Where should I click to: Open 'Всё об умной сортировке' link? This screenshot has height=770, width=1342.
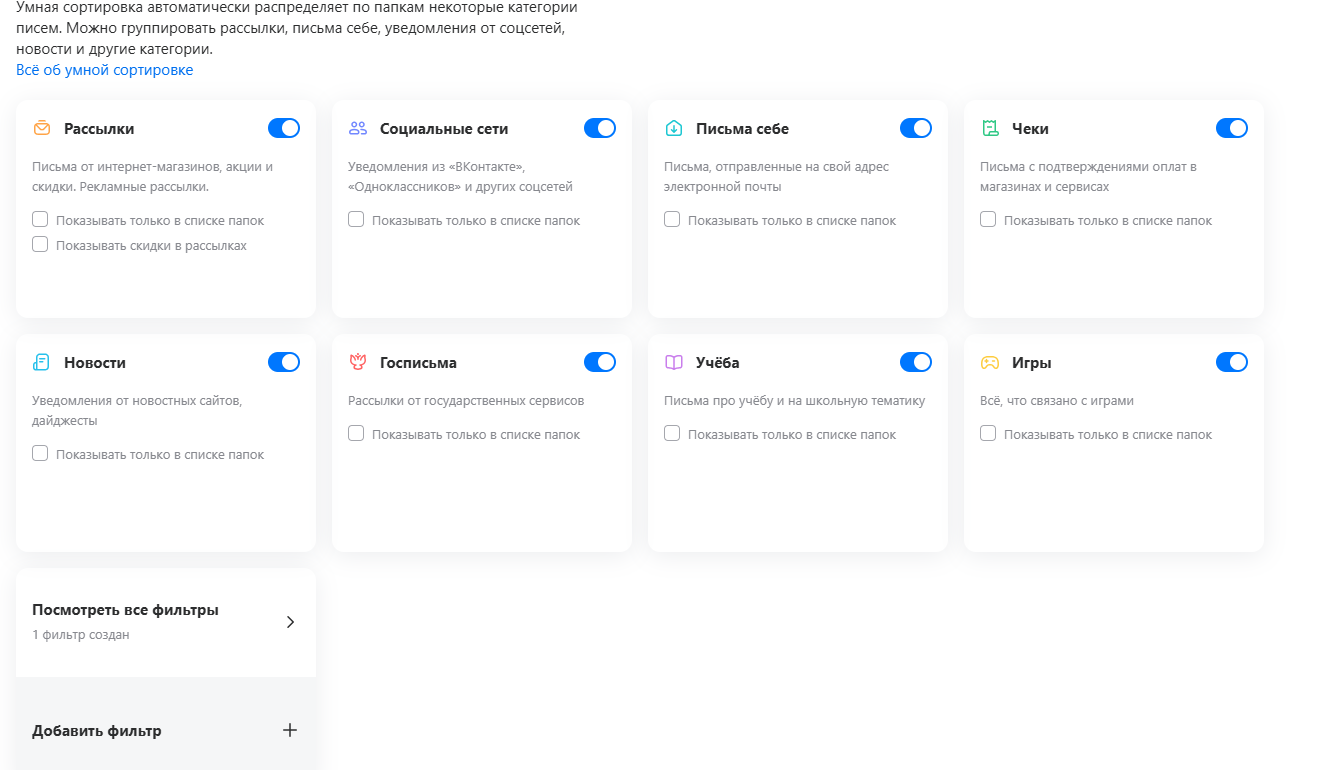(x=105, y=70)
